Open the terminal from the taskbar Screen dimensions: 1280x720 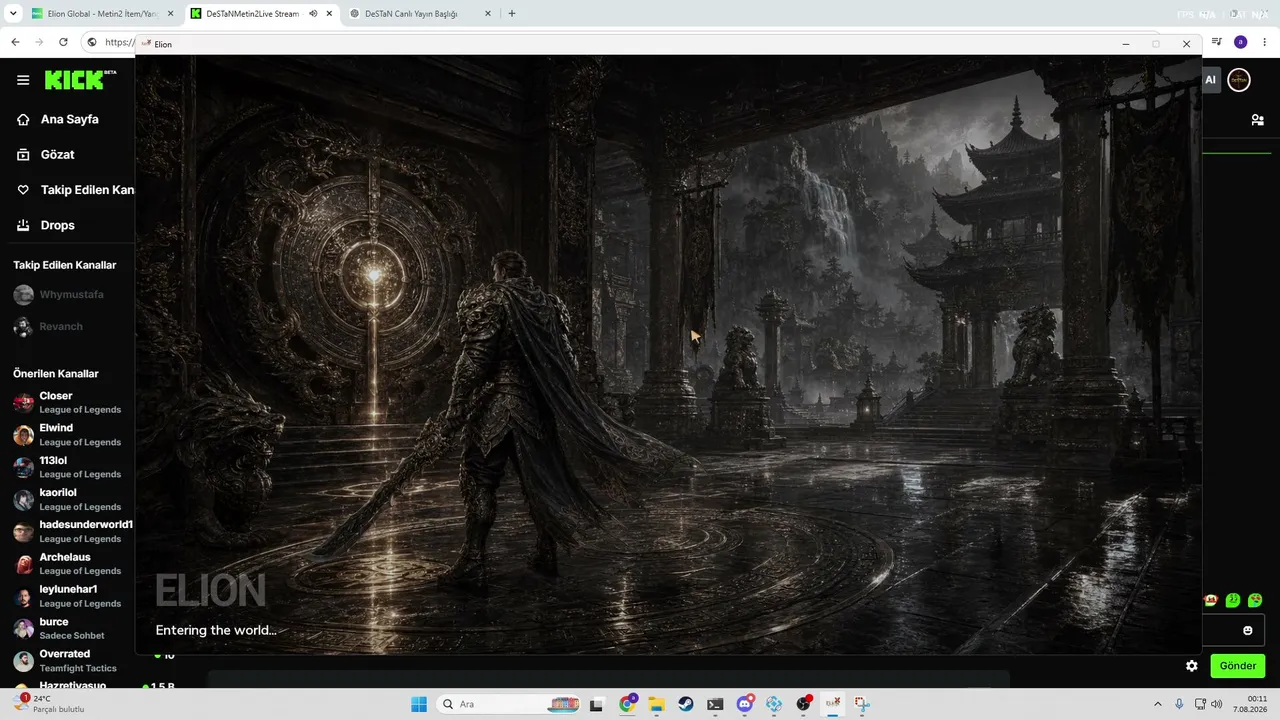point(715,704)
